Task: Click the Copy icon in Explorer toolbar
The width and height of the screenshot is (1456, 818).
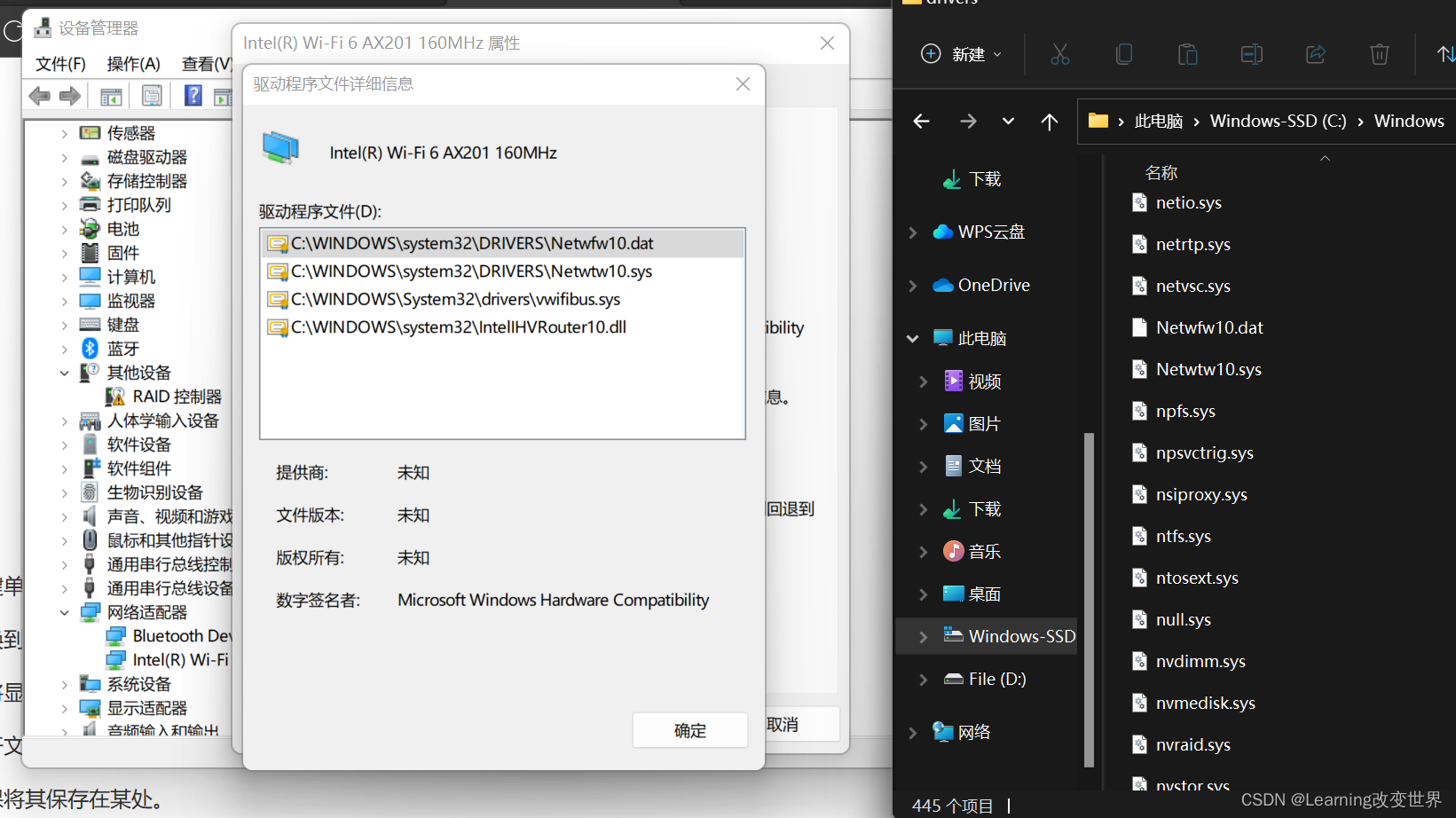Action: pos(1123,54)
